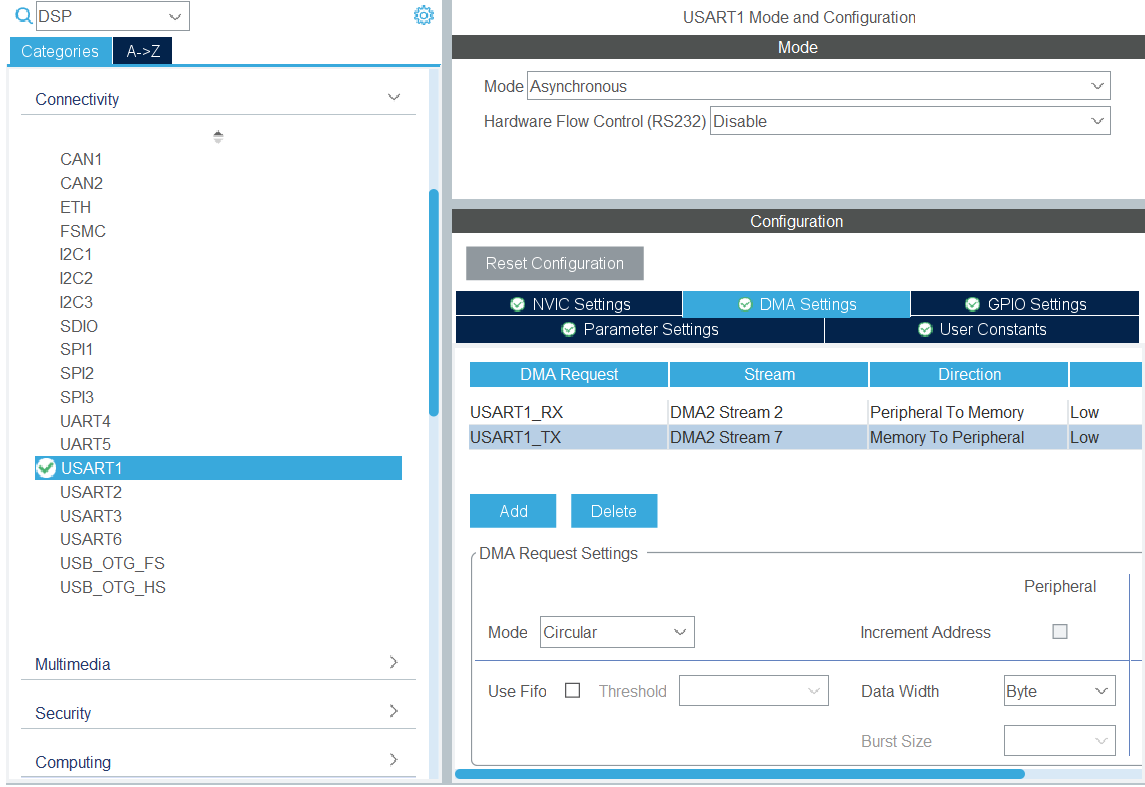The height and width of the screenshot is (787, 1145).
Task: Click the green checkmark beside USART1
Action: click(46, 468)
